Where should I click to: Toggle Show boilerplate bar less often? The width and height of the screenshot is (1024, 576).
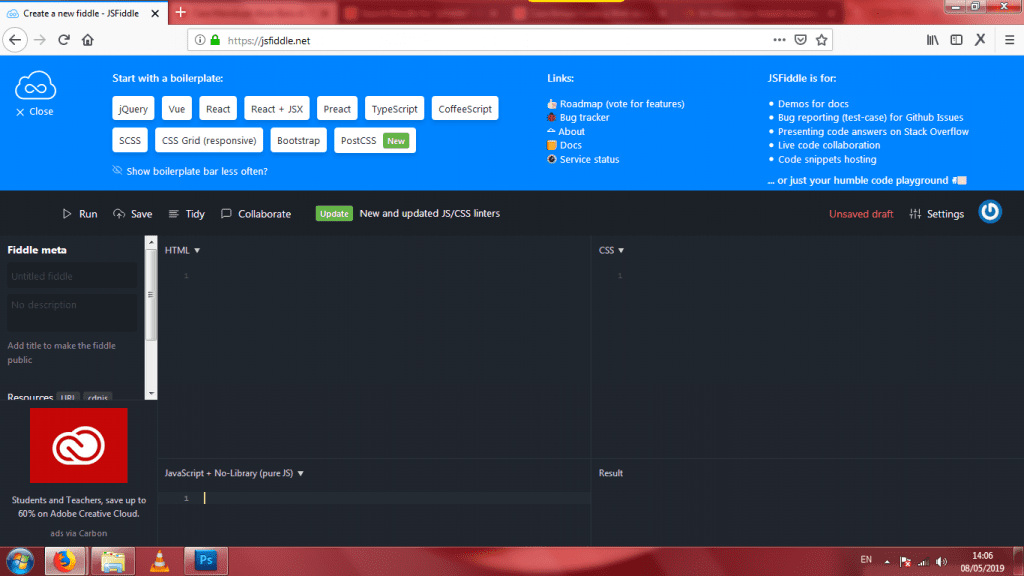pyautogui.click(x=190, y=171)
